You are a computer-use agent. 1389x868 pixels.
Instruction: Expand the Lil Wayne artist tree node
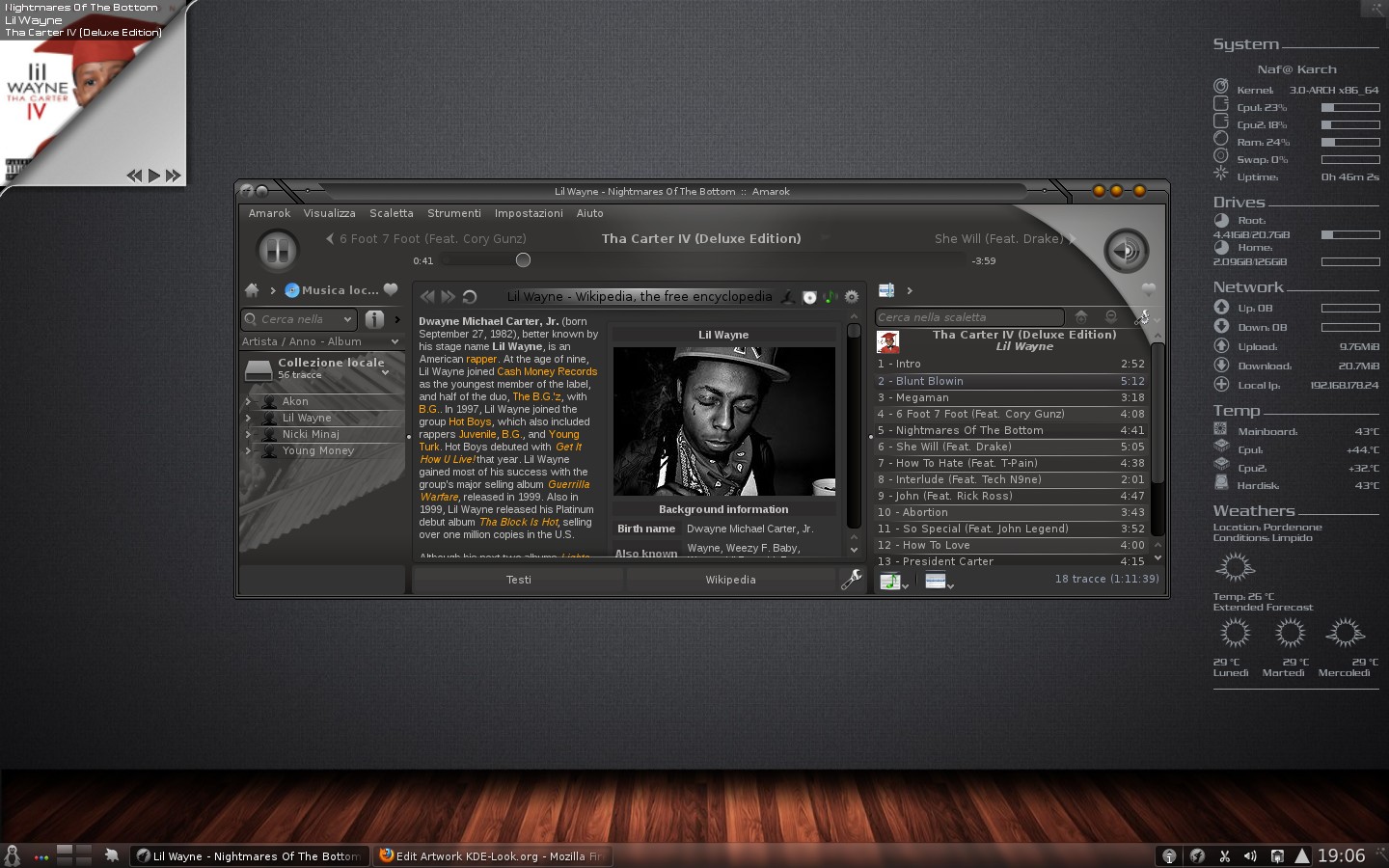point(248,418)
